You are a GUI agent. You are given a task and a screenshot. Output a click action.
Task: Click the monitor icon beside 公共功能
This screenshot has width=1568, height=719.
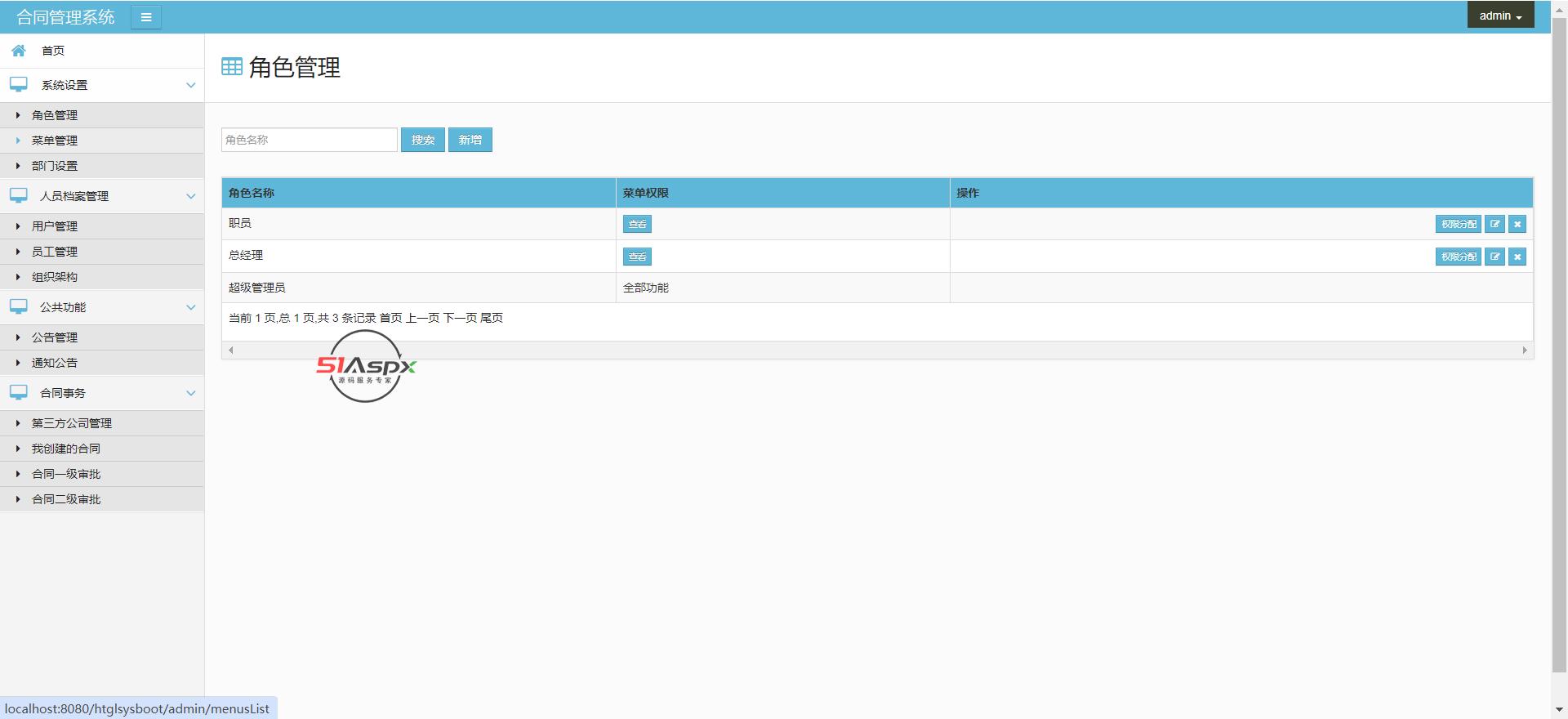click(19, 306)
